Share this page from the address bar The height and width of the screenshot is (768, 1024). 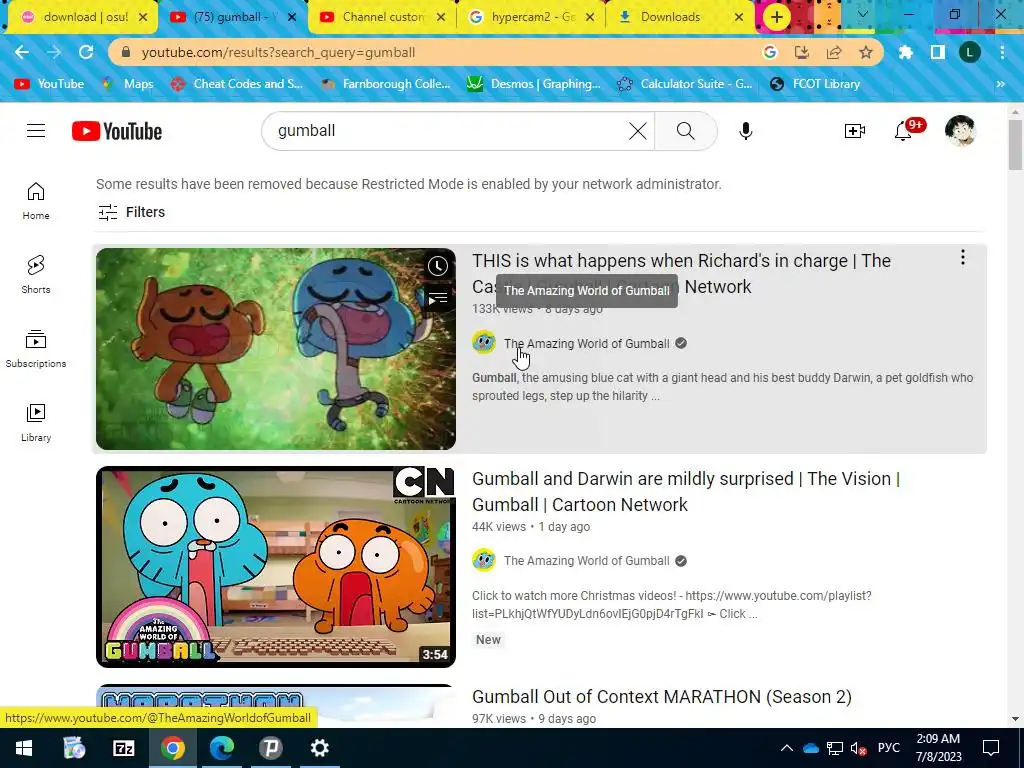(x=834, y=52)
